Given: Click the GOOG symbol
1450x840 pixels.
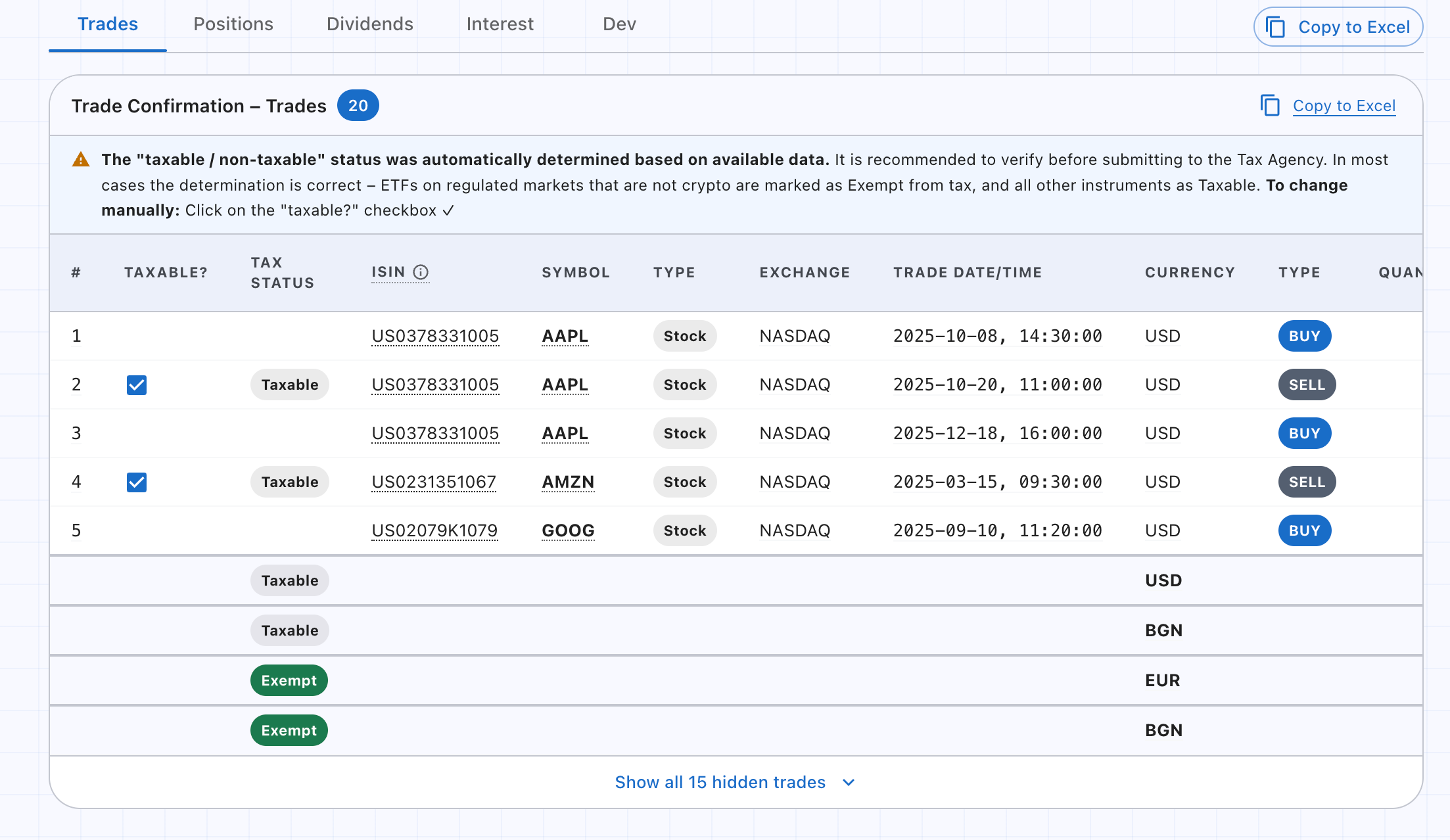Looking at the screenshot, I should tap(568, 530).
